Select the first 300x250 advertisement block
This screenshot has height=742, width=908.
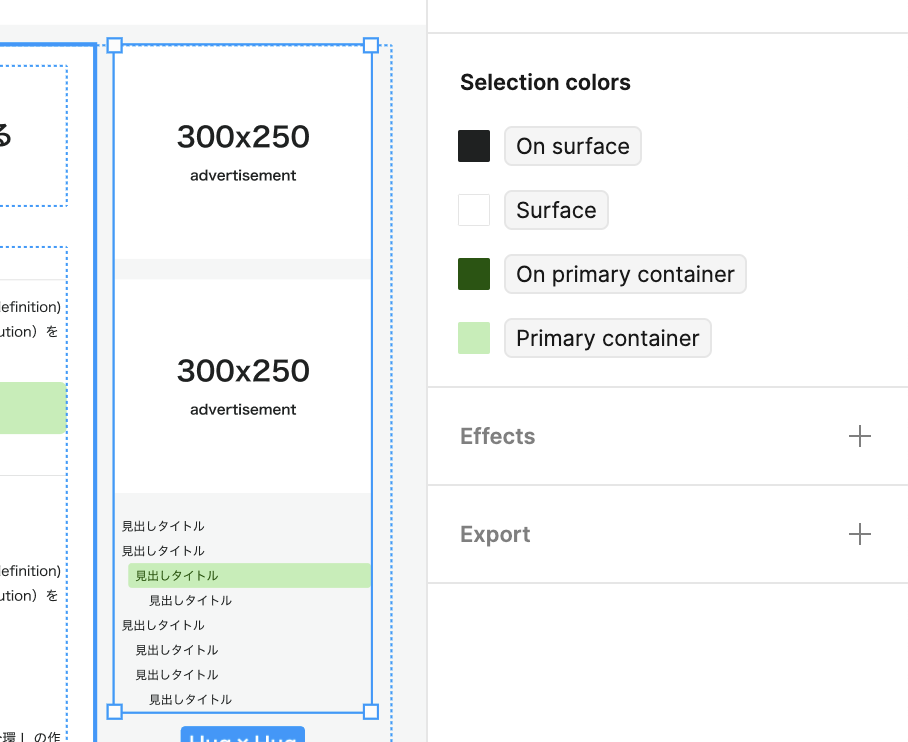(243, 152)
